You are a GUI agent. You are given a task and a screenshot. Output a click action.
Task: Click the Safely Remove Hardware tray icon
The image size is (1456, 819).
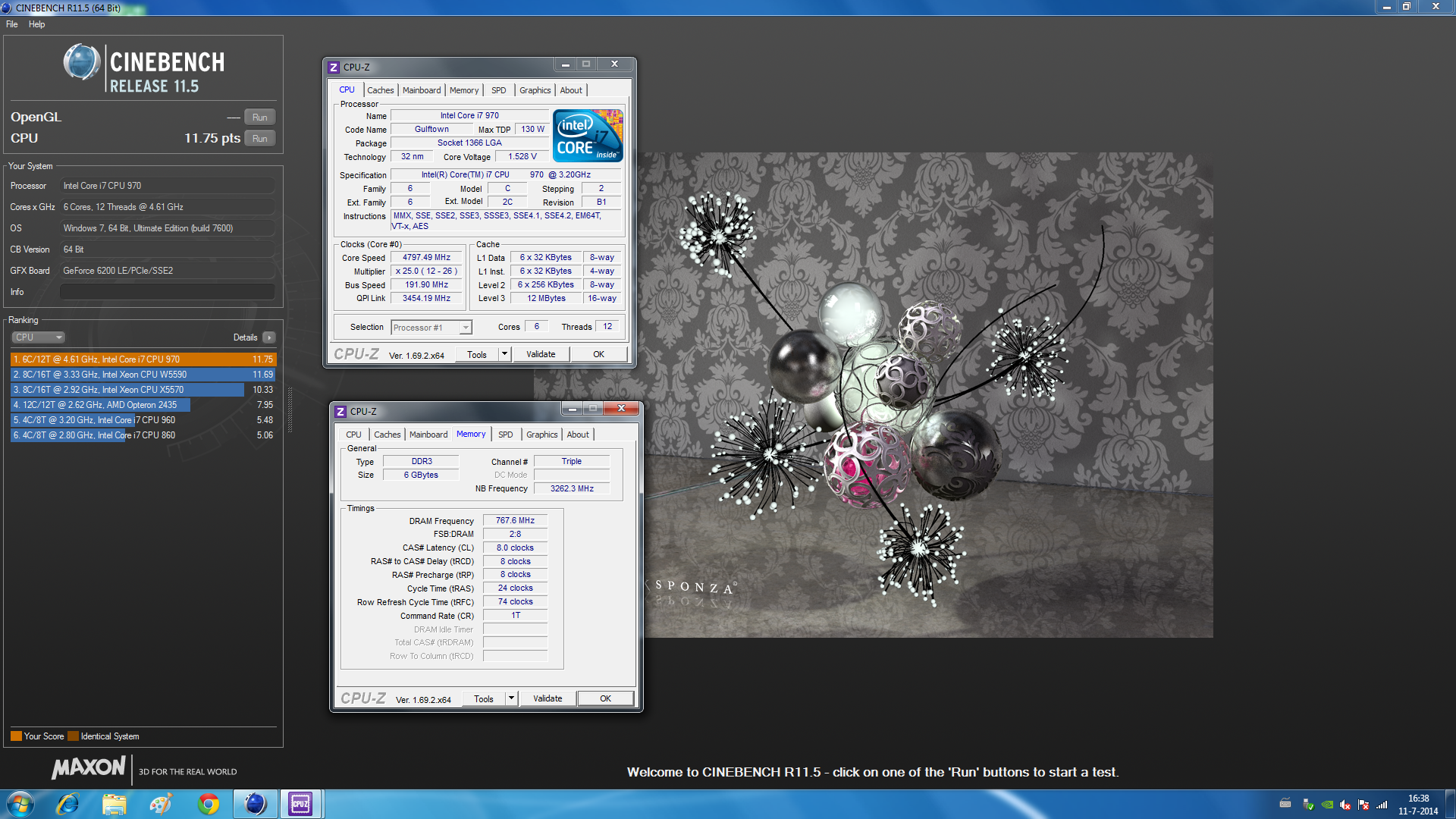pyautogui.click(x=1308, y=805)
